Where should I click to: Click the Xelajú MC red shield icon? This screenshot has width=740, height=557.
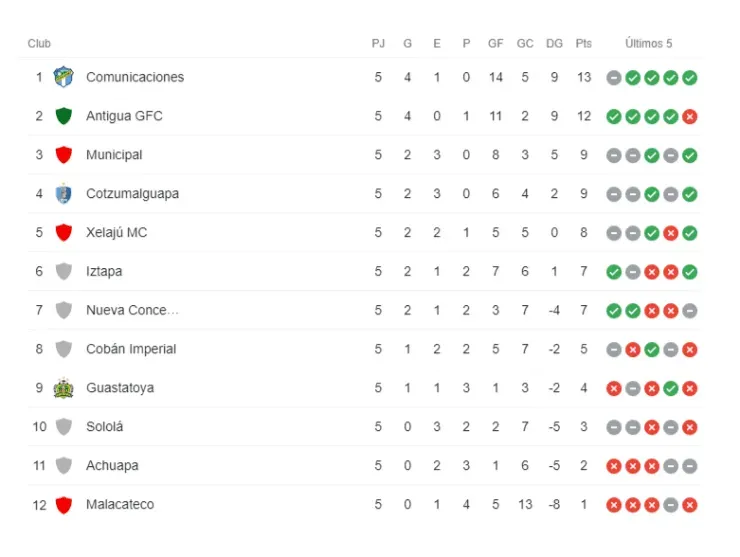[x=64, y=232]
